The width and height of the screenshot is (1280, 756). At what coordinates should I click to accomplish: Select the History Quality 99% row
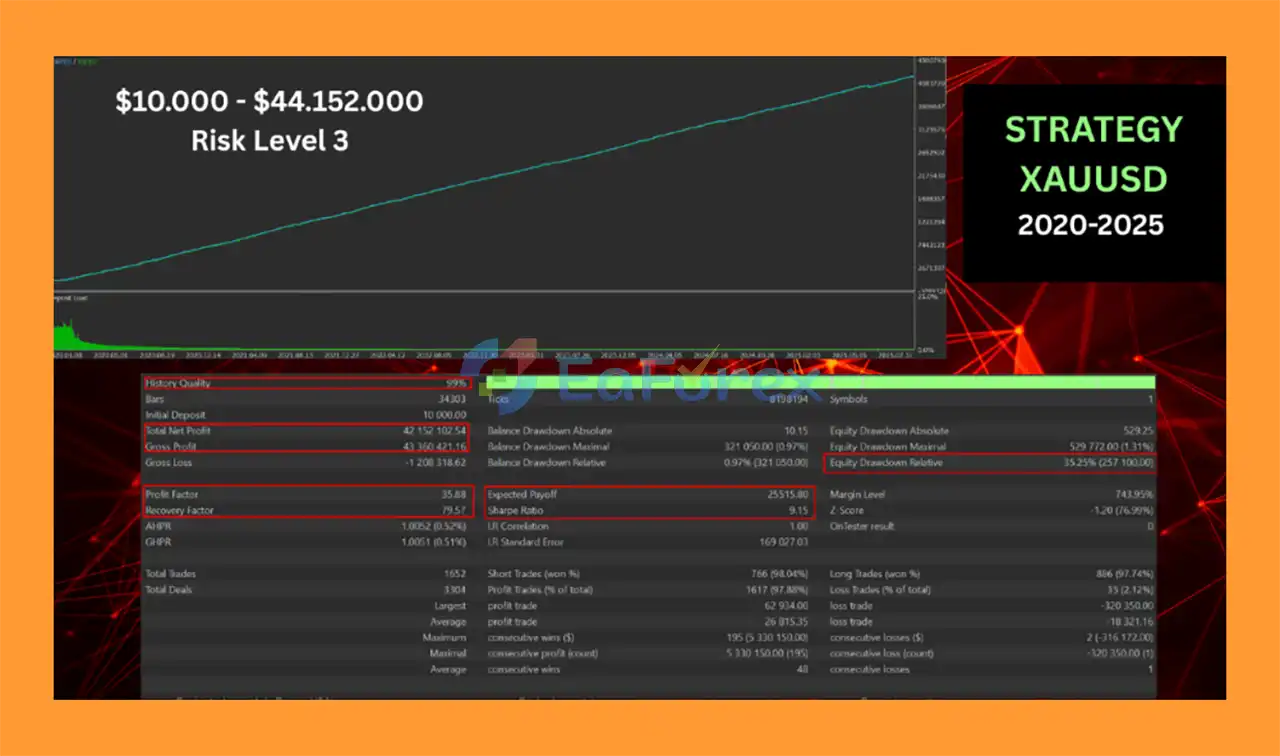pyautogui.click(x=306, y=383)
